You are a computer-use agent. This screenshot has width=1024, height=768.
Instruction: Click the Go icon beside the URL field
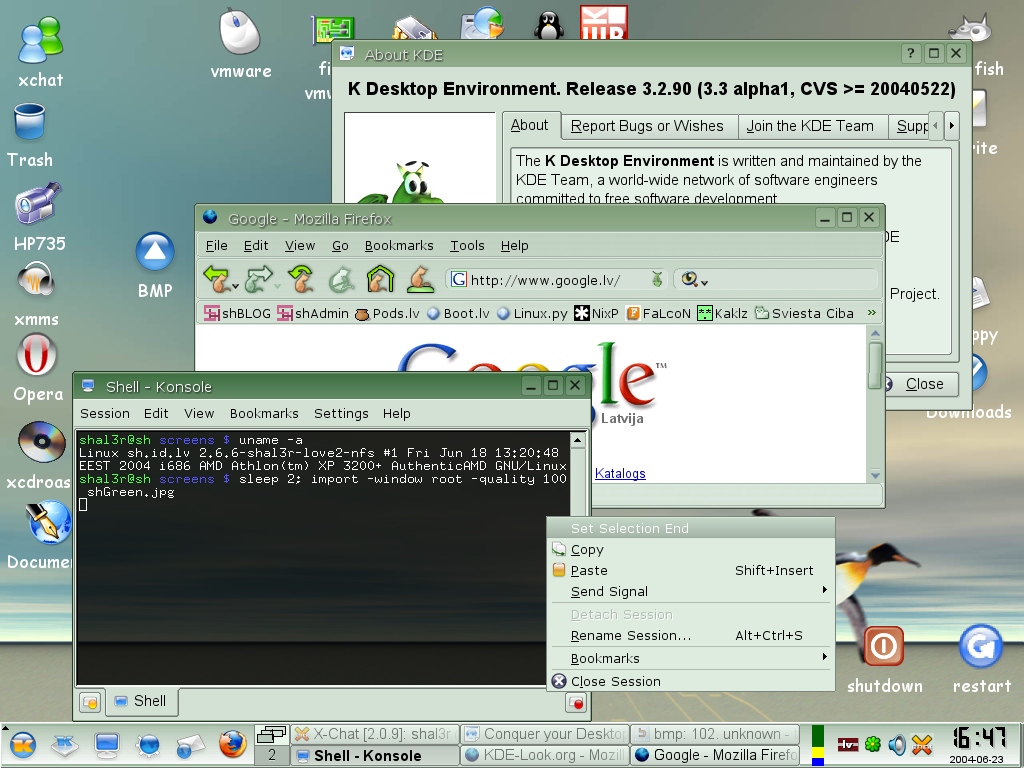[657, 280]
